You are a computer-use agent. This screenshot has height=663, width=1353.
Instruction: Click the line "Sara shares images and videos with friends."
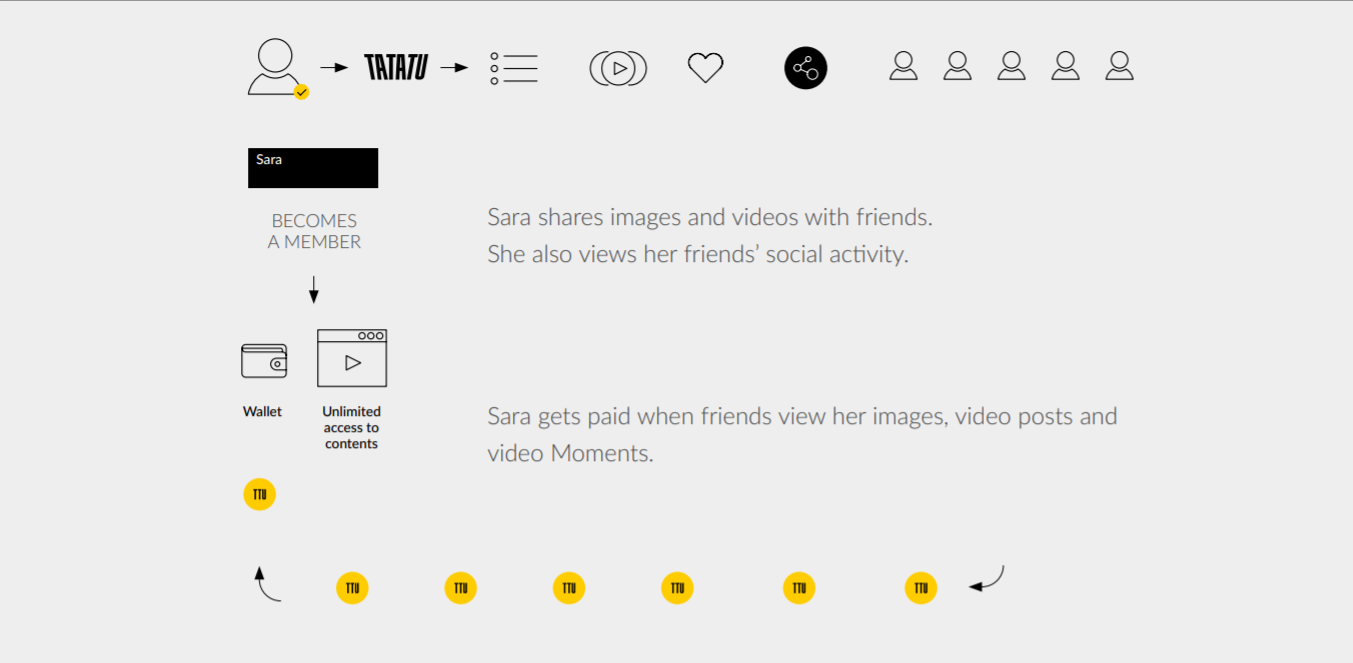[x=710, y=217]
